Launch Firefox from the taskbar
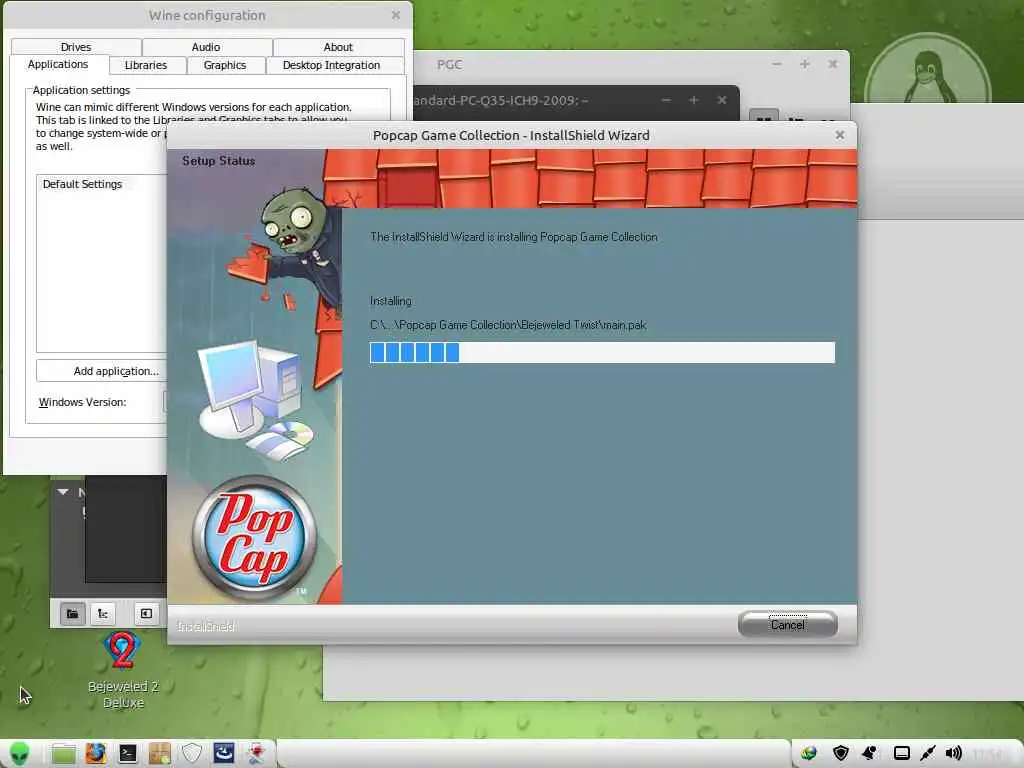This screenshot has height=768, width=1024. pos(95,754)
